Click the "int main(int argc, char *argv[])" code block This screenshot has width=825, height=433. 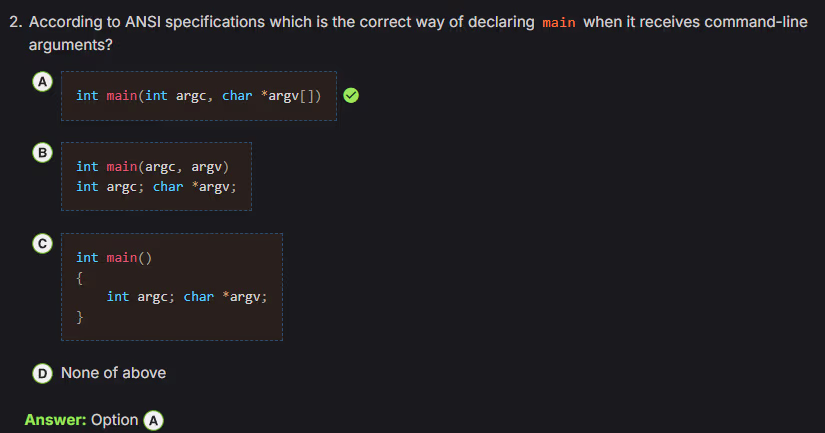click(x=198, y=96)
